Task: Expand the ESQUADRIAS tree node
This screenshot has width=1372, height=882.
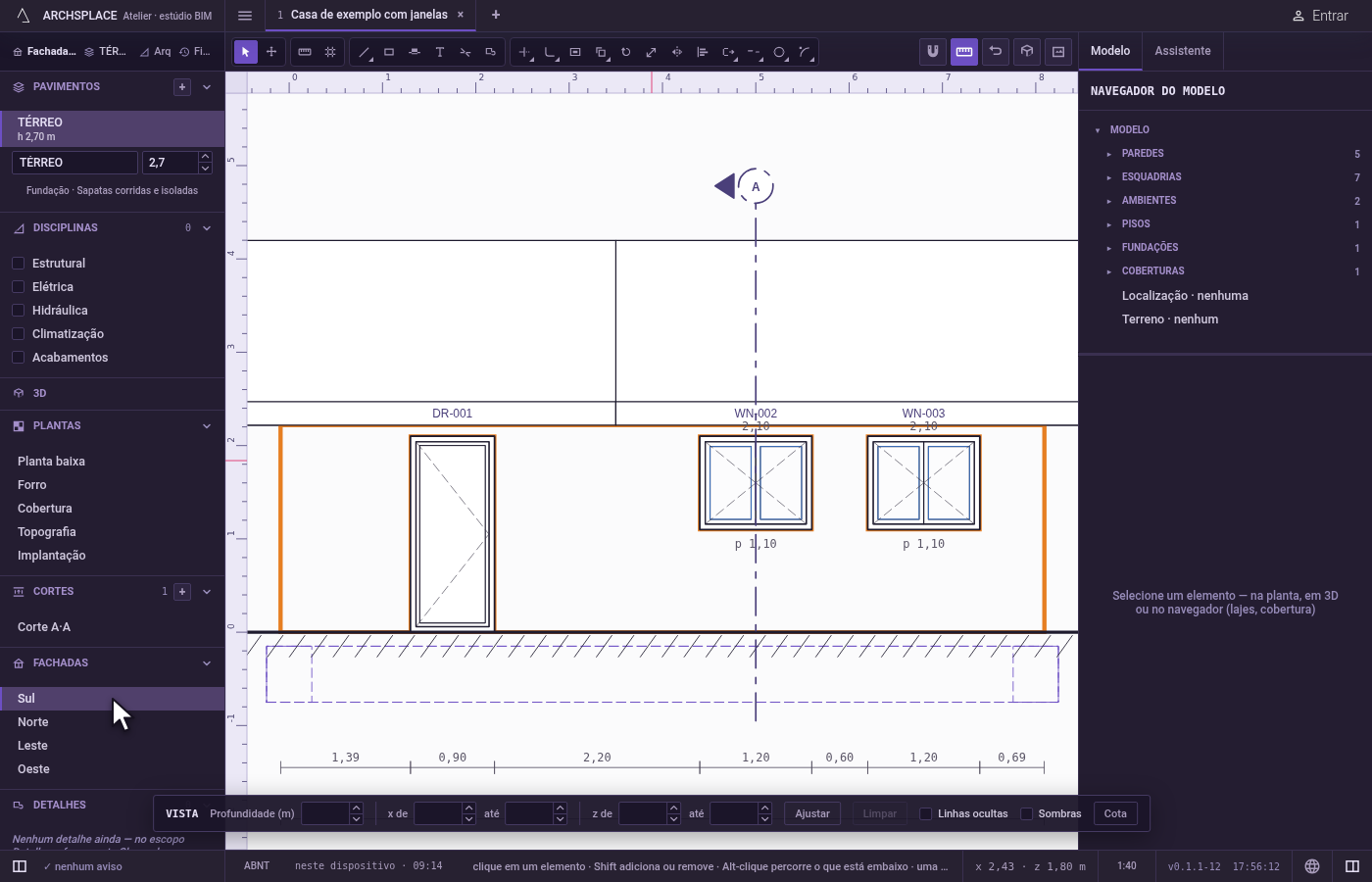Action: [x=1109, y=177]
